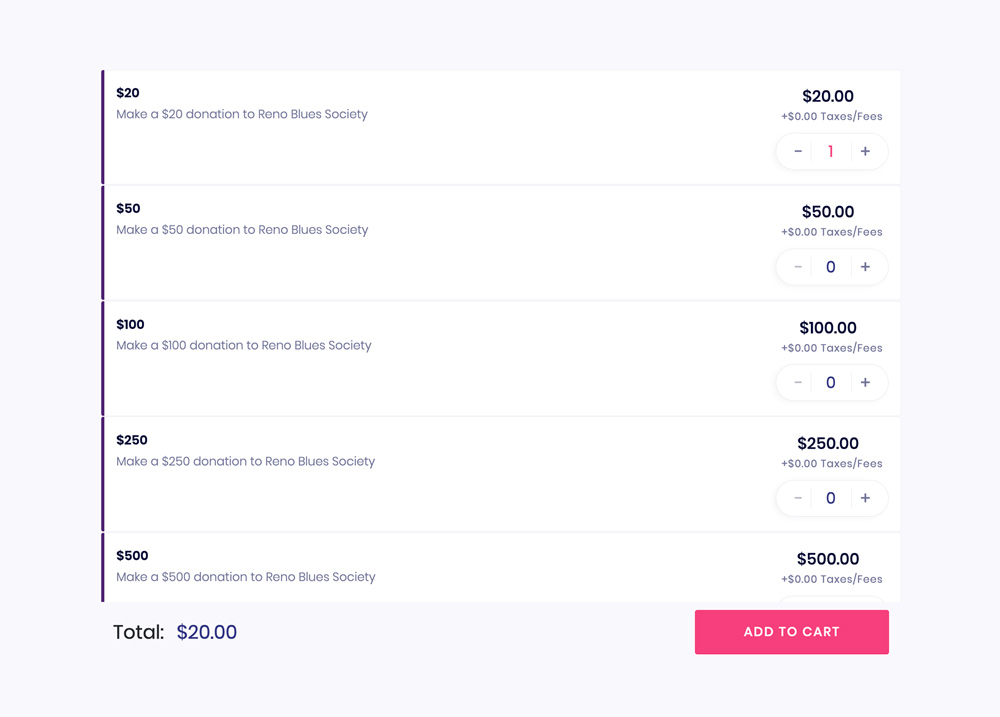Click the $500.00 price label
The image size is (1000, 717).
click(828, 559)
